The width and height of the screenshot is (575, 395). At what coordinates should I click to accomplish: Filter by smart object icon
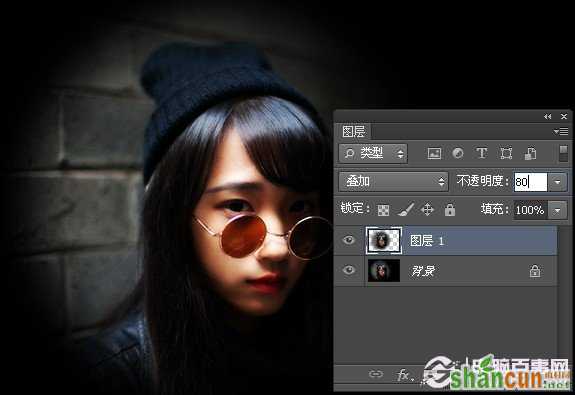point(530,153)
